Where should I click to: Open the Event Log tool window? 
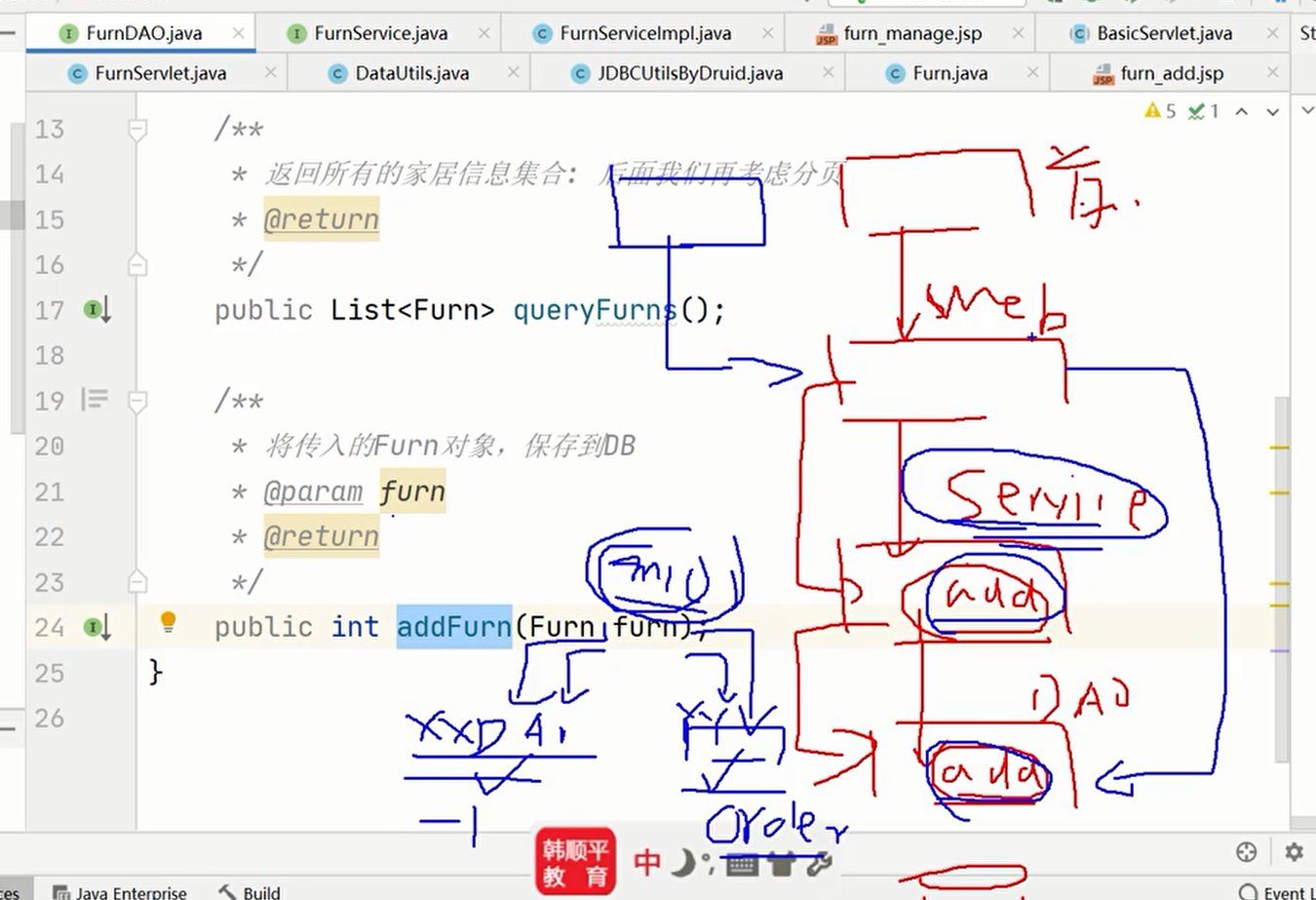pos(1277,891)
